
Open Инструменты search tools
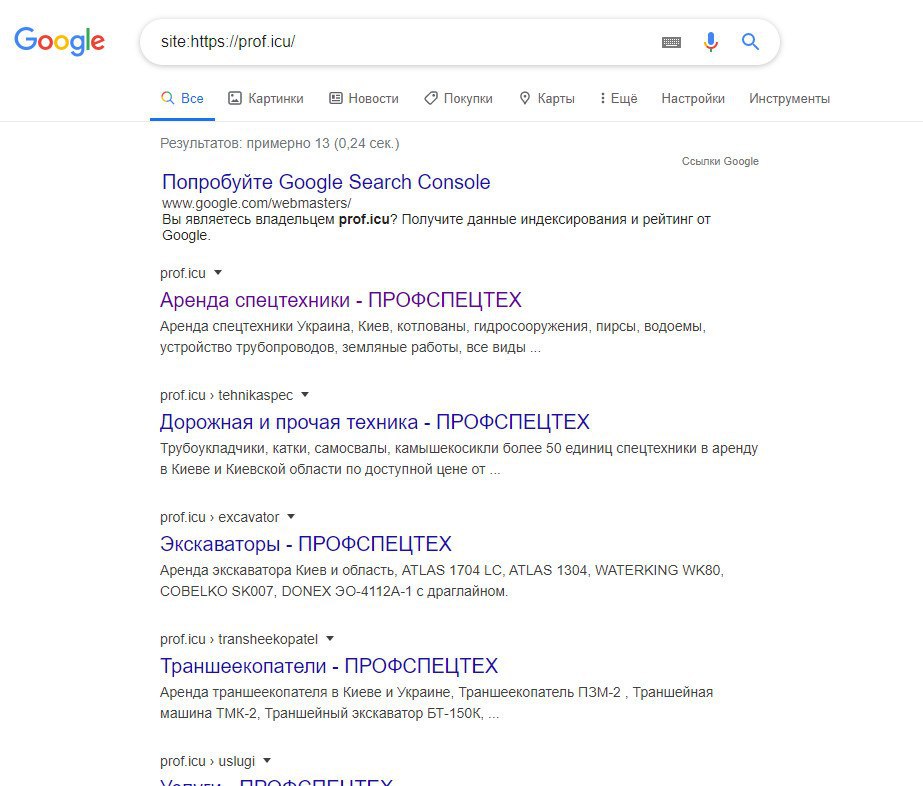click(789, 98)
